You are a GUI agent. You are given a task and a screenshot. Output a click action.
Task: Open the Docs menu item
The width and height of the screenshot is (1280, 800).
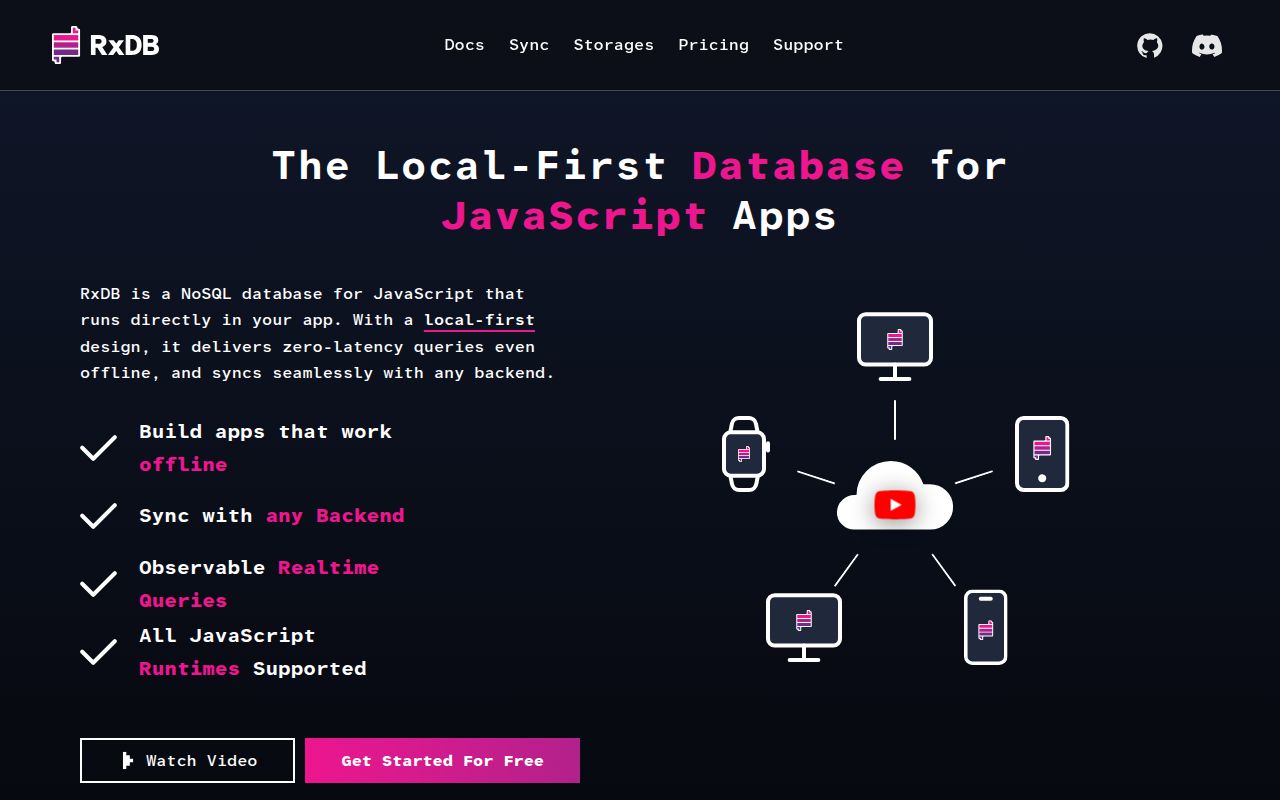(x=465, y=45)
